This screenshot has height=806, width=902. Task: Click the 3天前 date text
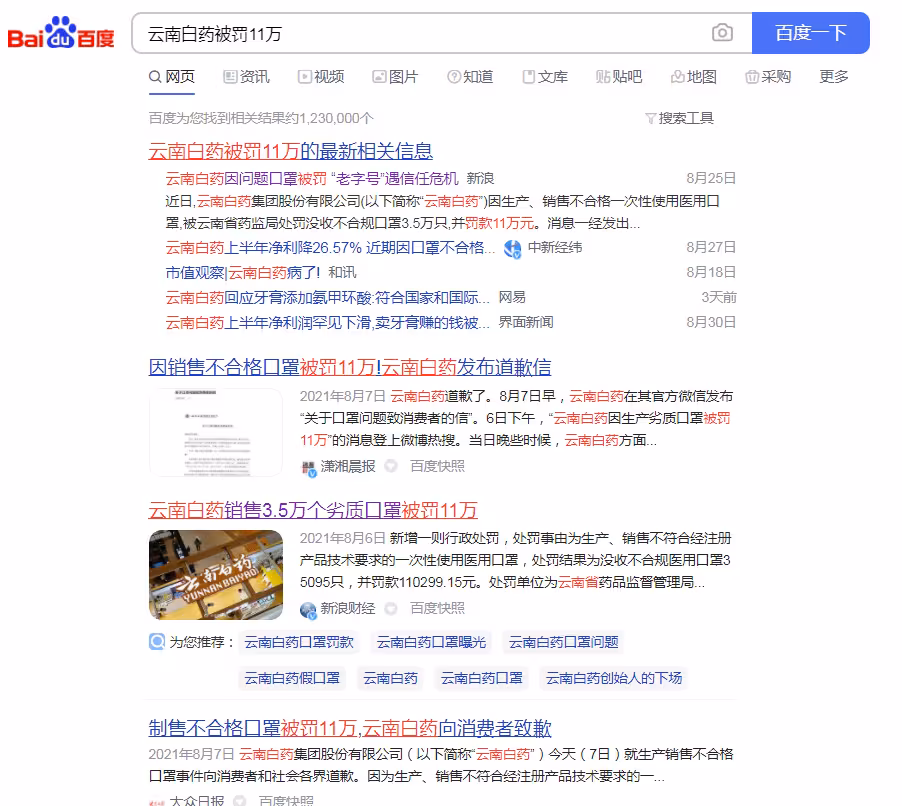point(718,297)
